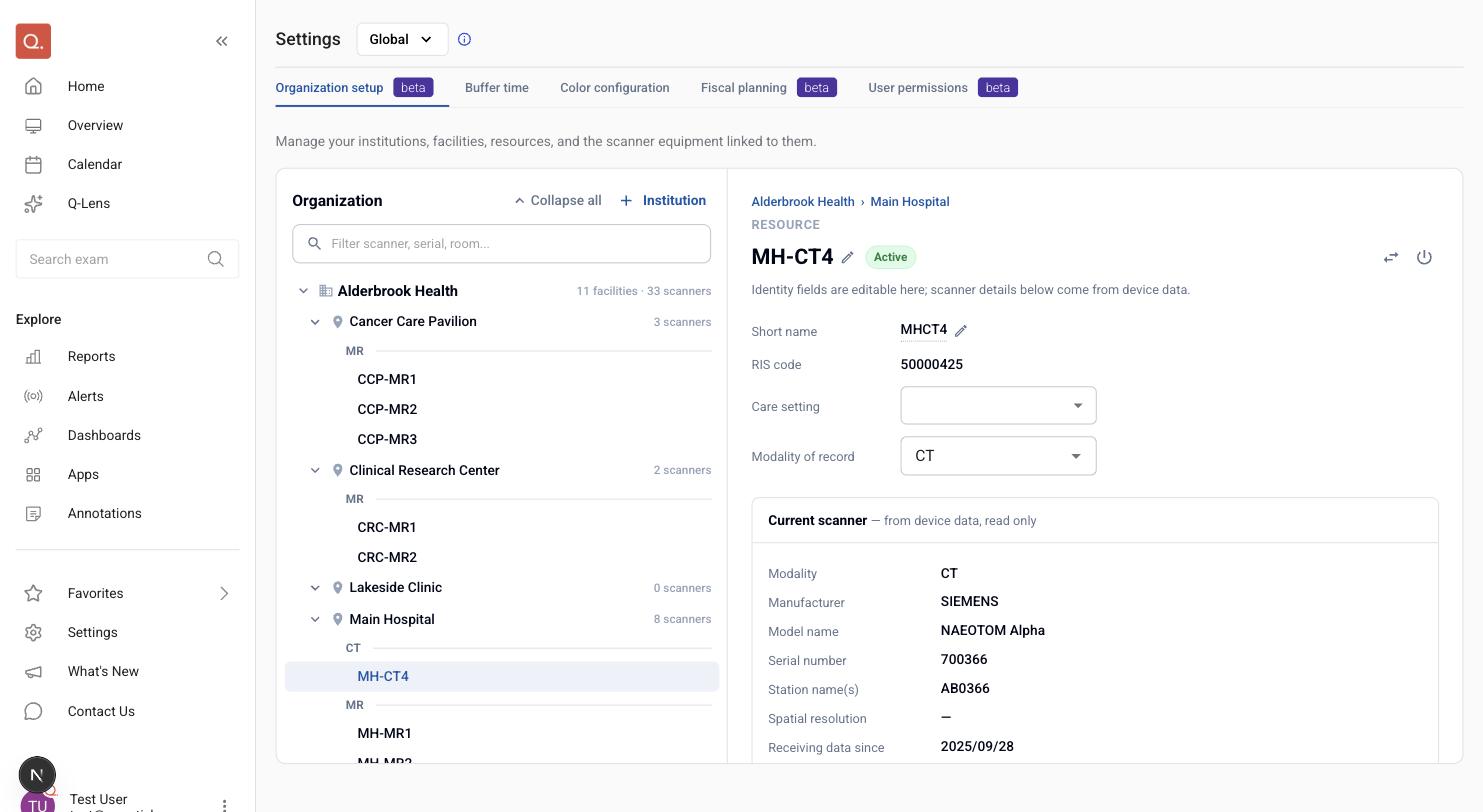Open the Care setting dropdown

tap(998, 405)
